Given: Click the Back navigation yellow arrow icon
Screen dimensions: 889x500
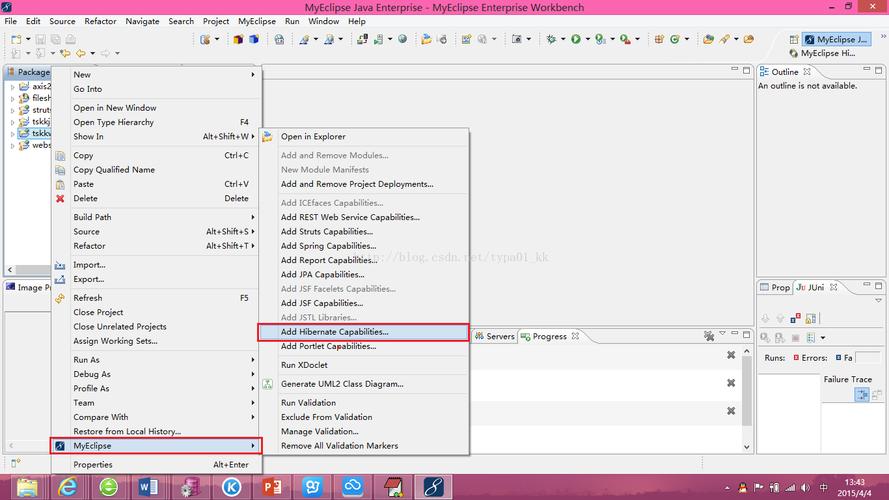Looking at the screenshot, I should pos(81,53).
